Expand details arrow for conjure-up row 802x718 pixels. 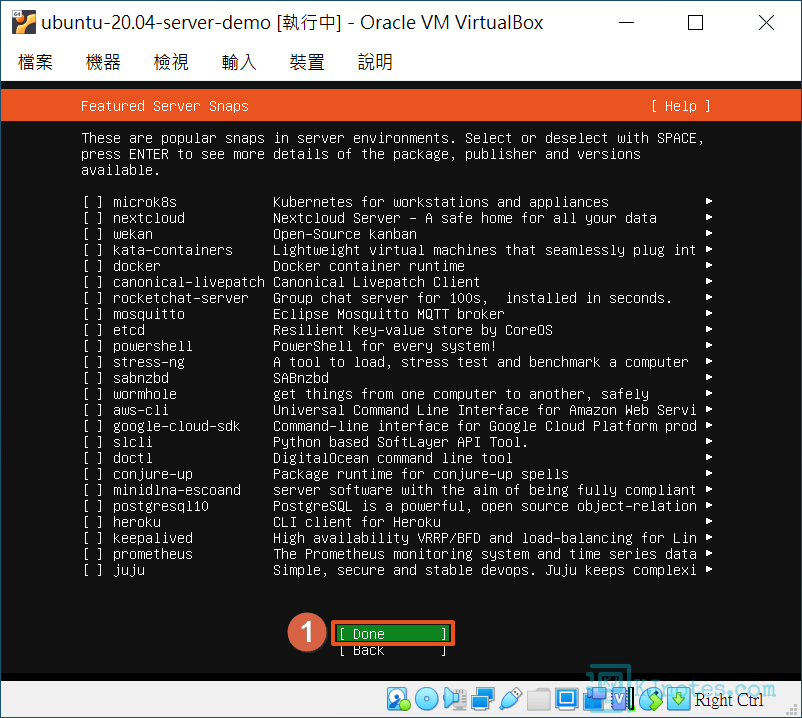tap(709, 474)
